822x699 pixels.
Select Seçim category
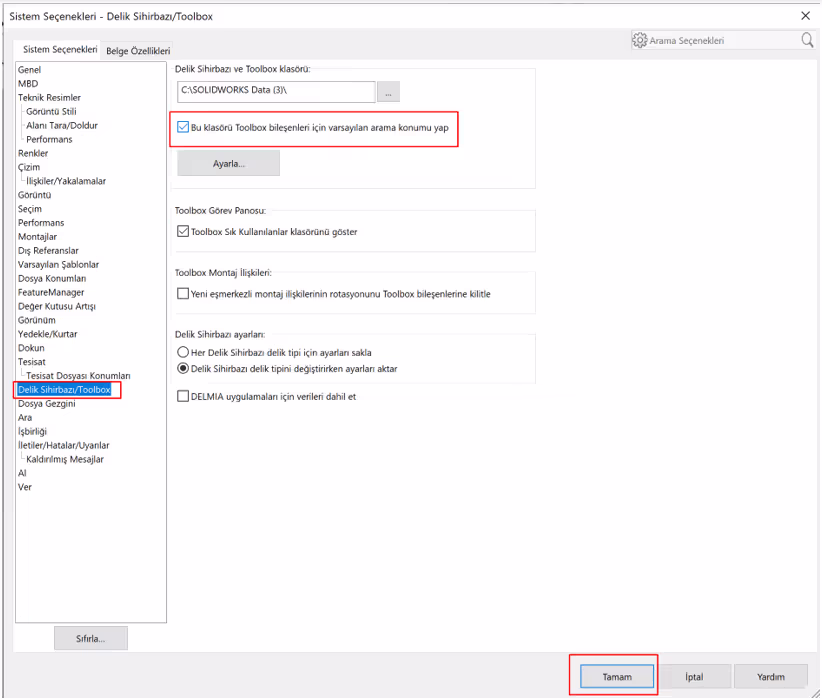click(x=30, y=209)
